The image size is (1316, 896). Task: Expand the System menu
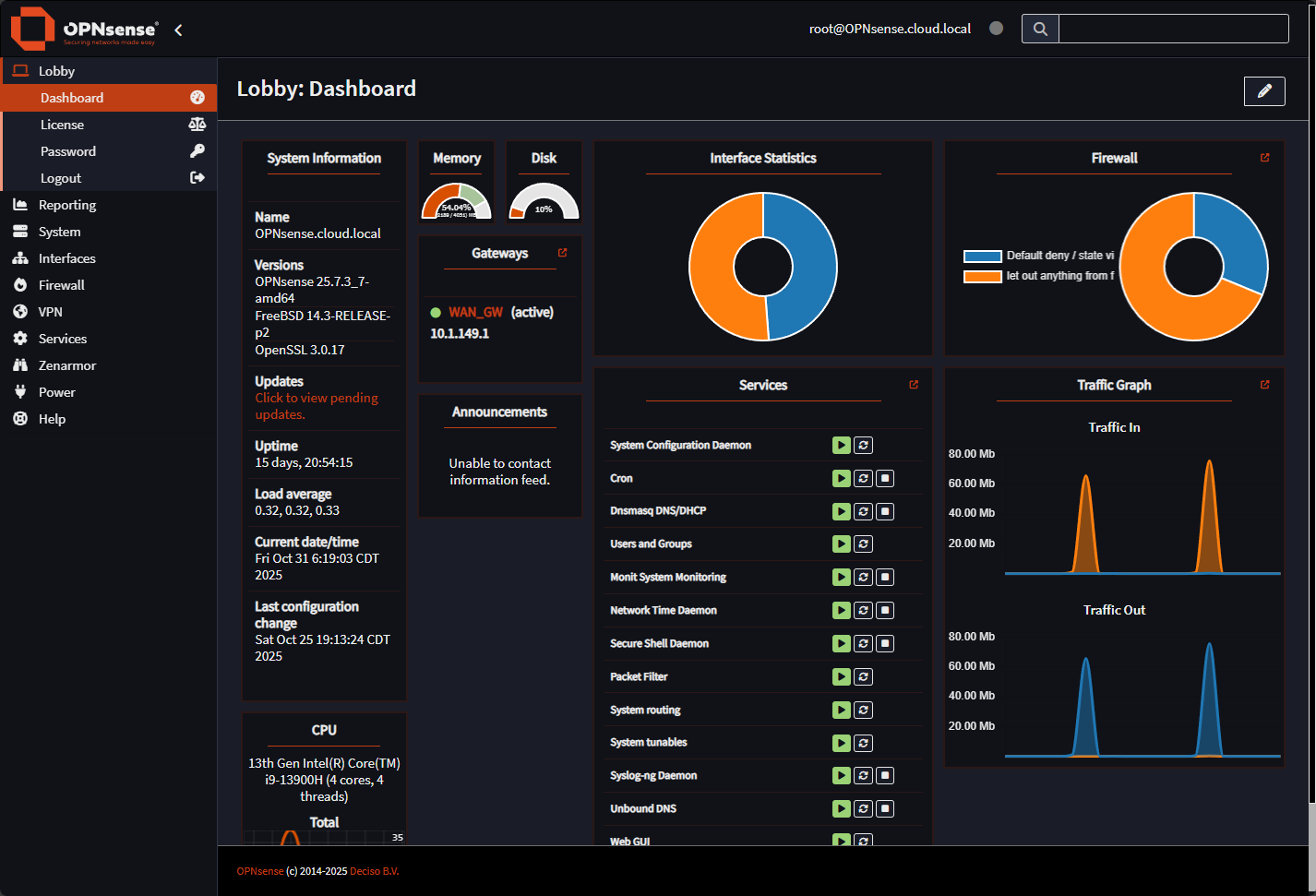click(x=109, y=232)
